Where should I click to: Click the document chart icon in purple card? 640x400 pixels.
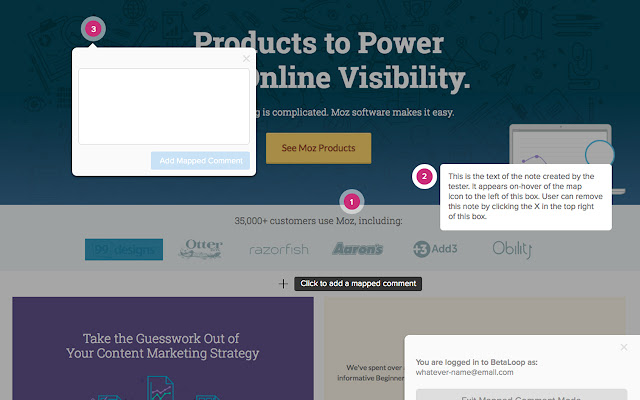[160, 388]
